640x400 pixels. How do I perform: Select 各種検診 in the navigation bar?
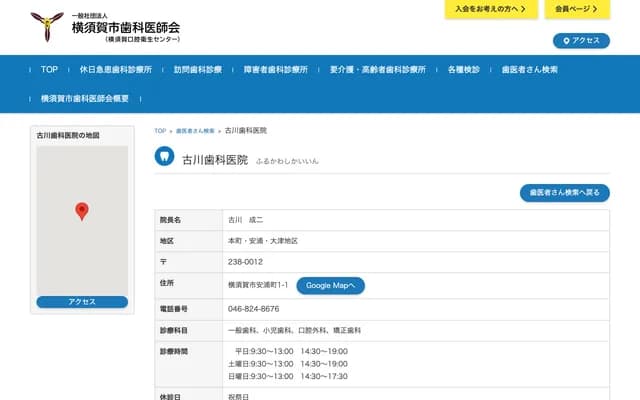pyautogui.click(x=464, y=71)
